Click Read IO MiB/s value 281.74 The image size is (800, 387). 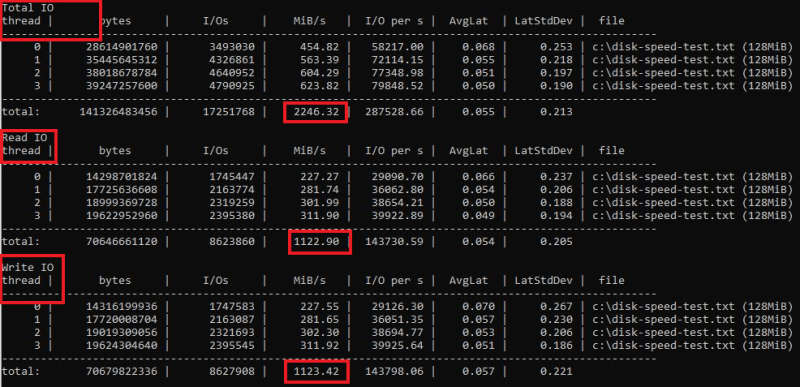(320, 190)
